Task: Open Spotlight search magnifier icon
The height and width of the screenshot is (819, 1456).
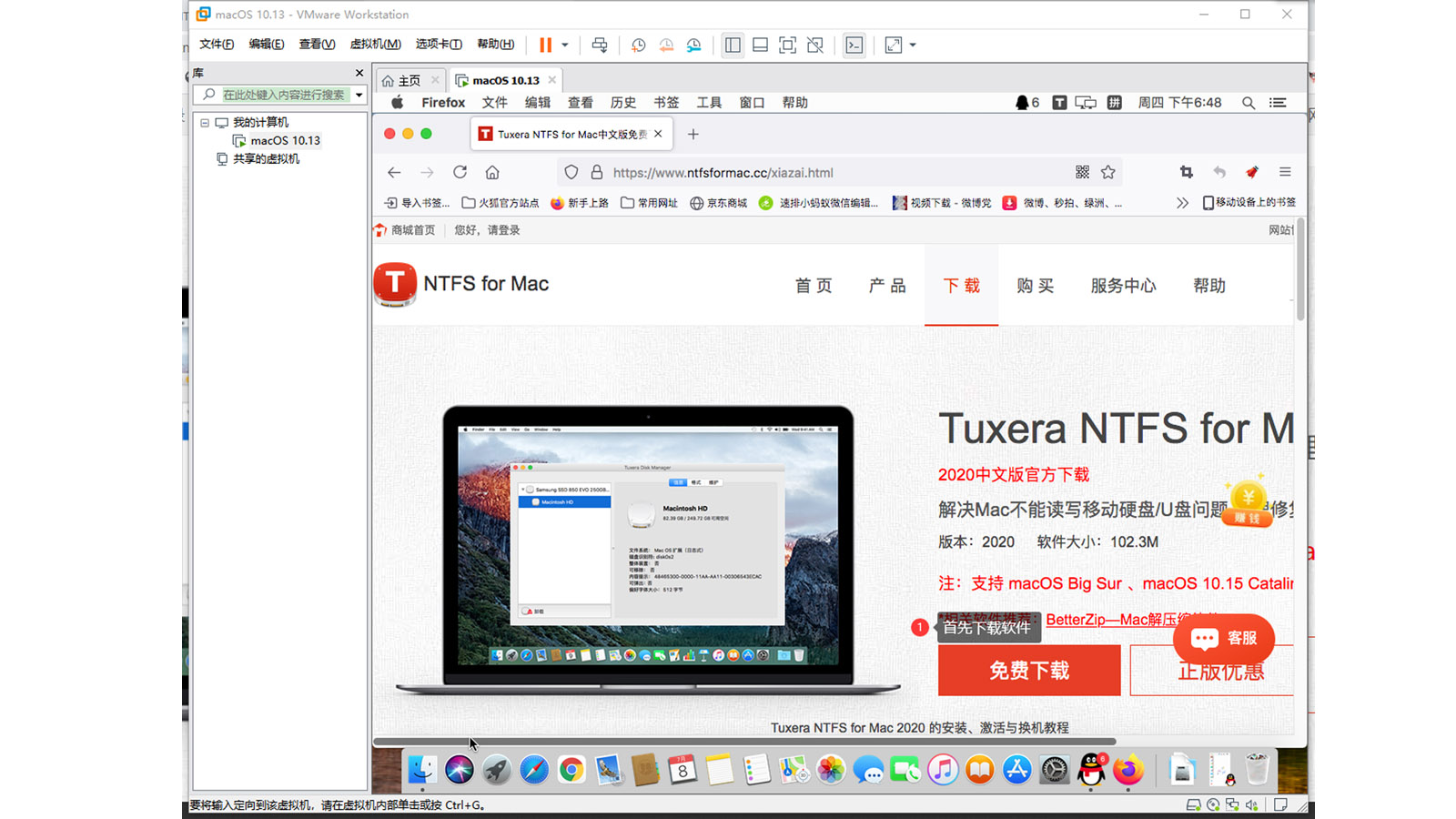Action: (1249, 103)
